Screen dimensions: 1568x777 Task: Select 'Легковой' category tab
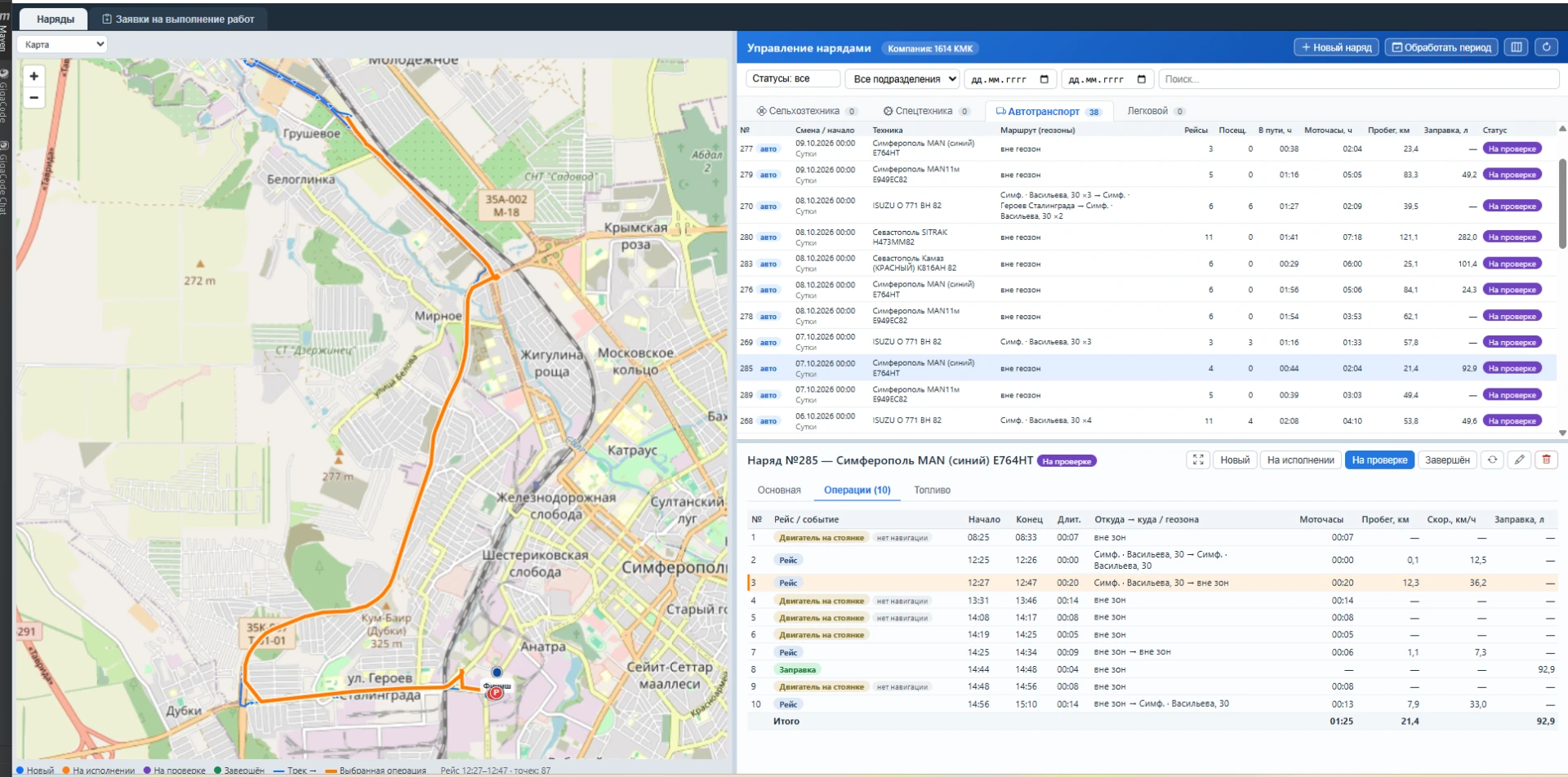[x=1155, y=111]
